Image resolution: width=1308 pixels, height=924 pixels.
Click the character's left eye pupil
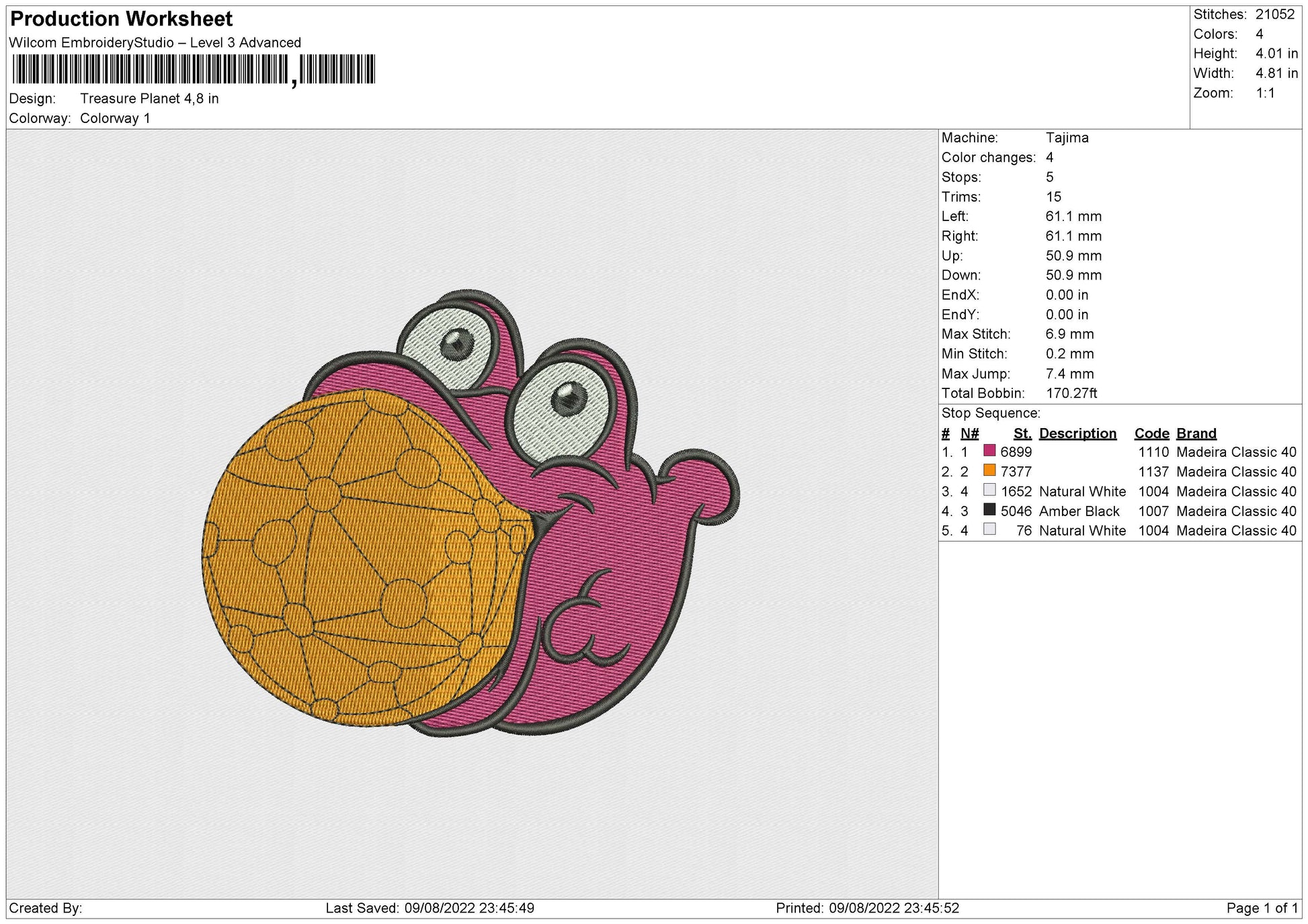click(458, 344)
